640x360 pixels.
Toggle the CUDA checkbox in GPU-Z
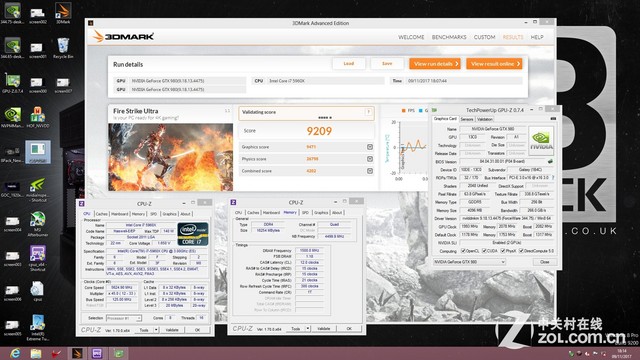click(x=484, y=251)
